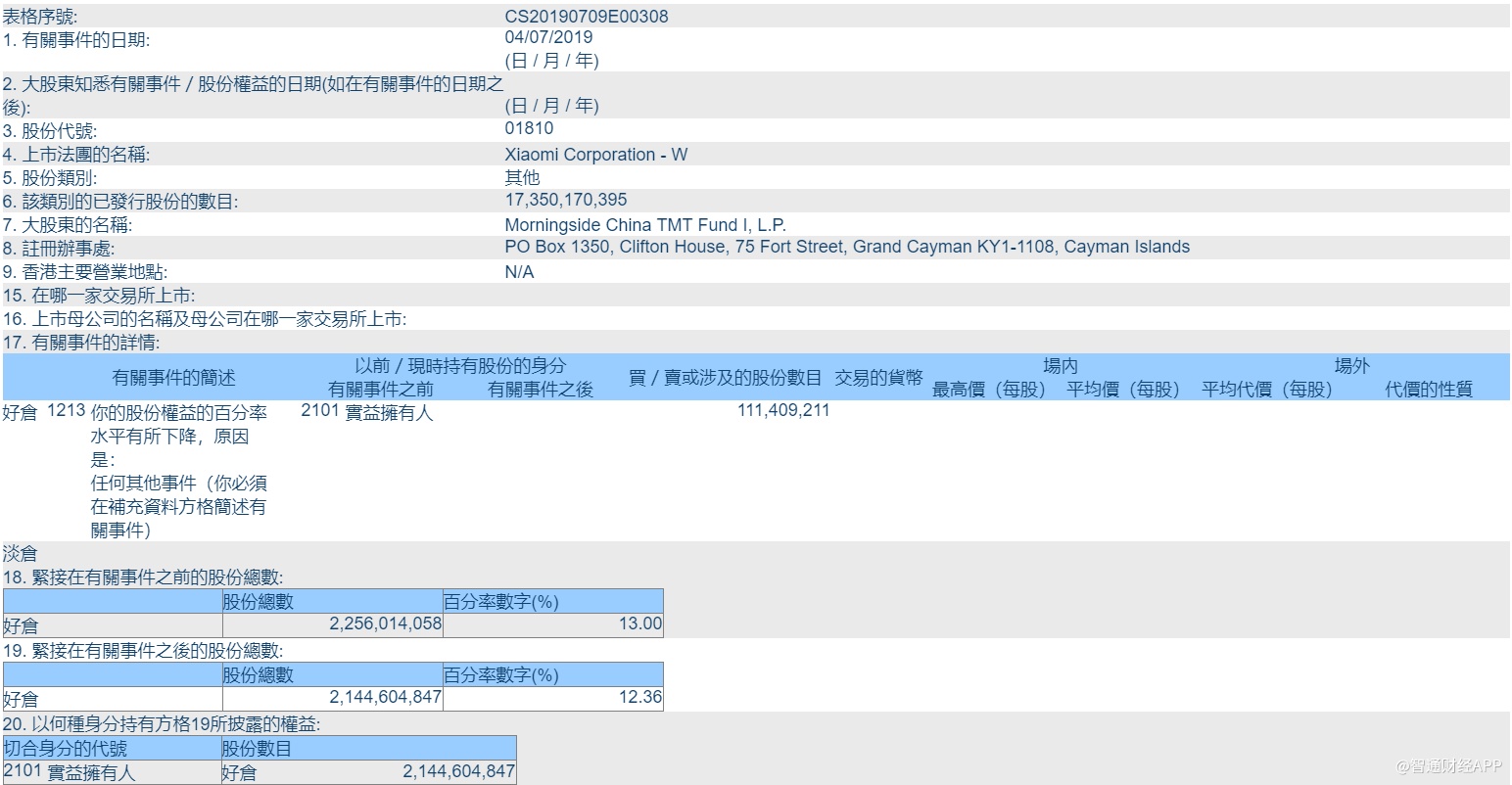
Task: Select capacity 2101 實益擁有人 in event row
Action: (x=367, y=412)
